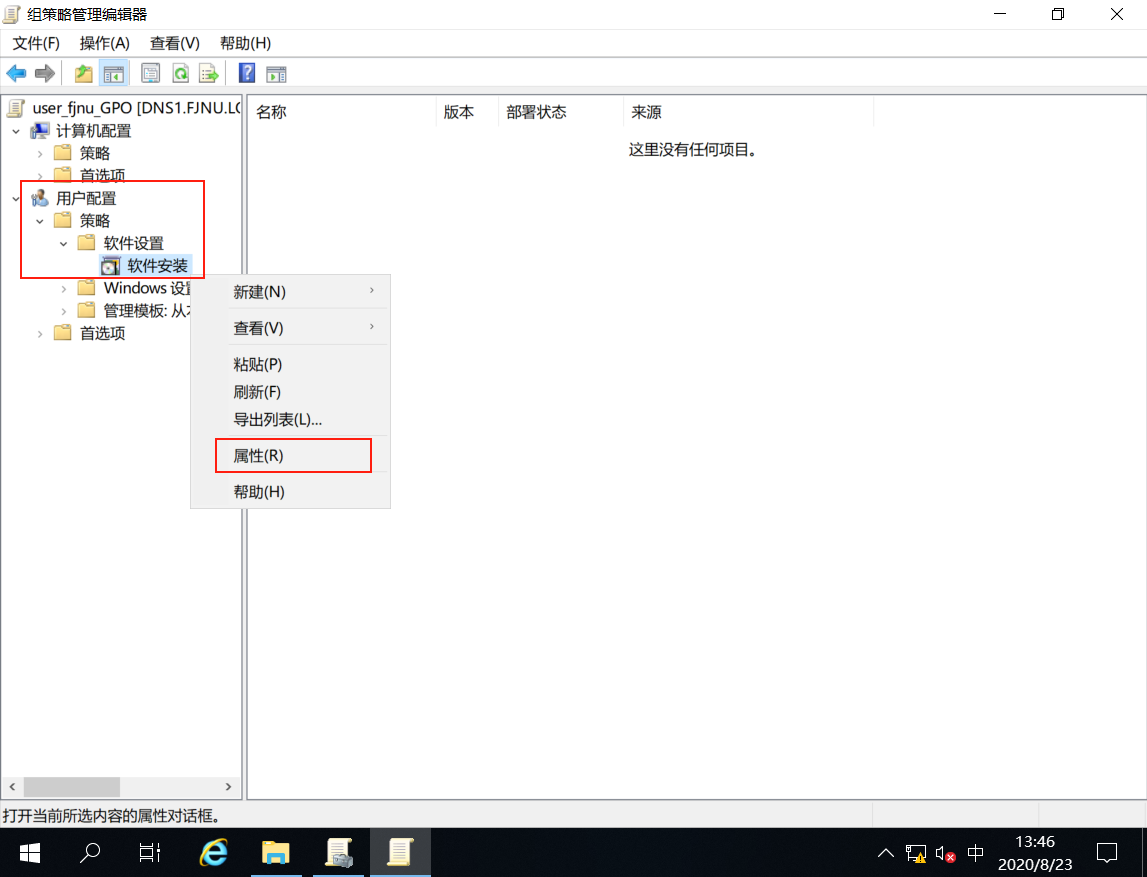Screen dimensions: 1147x877
Task: Collapse the 软件设置 tree node
Action: point(63,244)
